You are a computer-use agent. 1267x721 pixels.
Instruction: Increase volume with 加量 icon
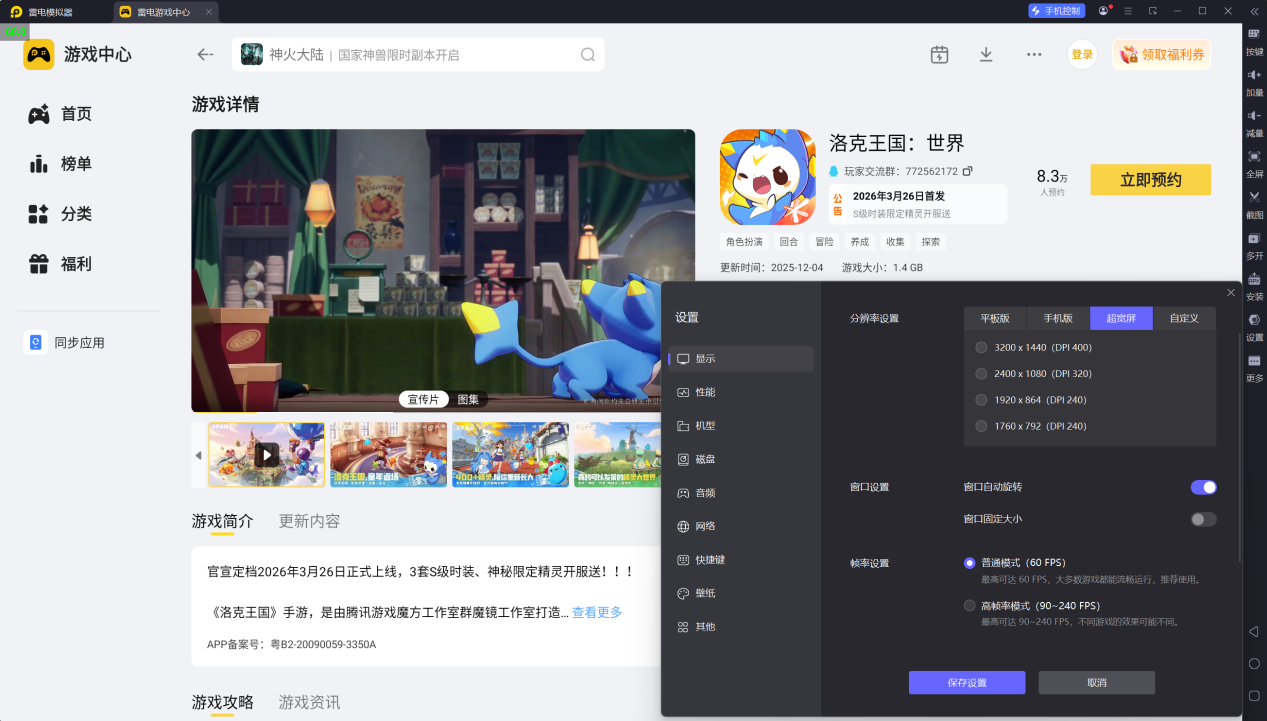(x=1254, y=81)
